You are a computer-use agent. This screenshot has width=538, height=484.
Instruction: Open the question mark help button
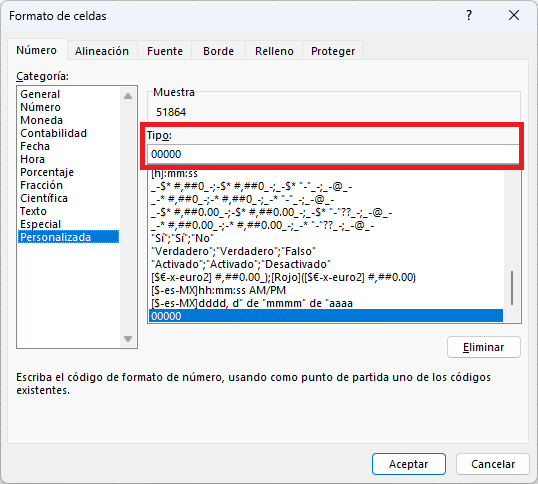(x=469, y=15)
